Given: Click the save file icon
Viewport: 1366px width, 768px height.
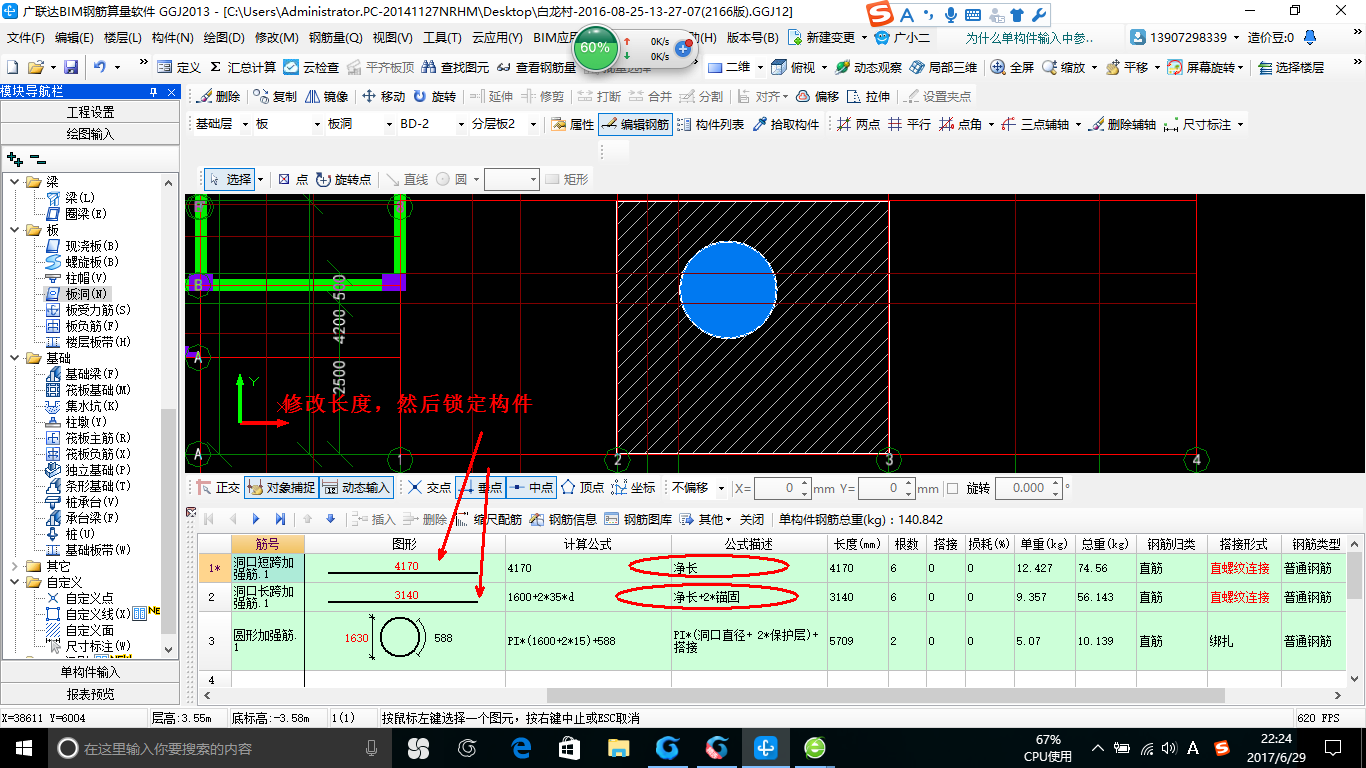Looking at the screenshot, I should [71, 67].
